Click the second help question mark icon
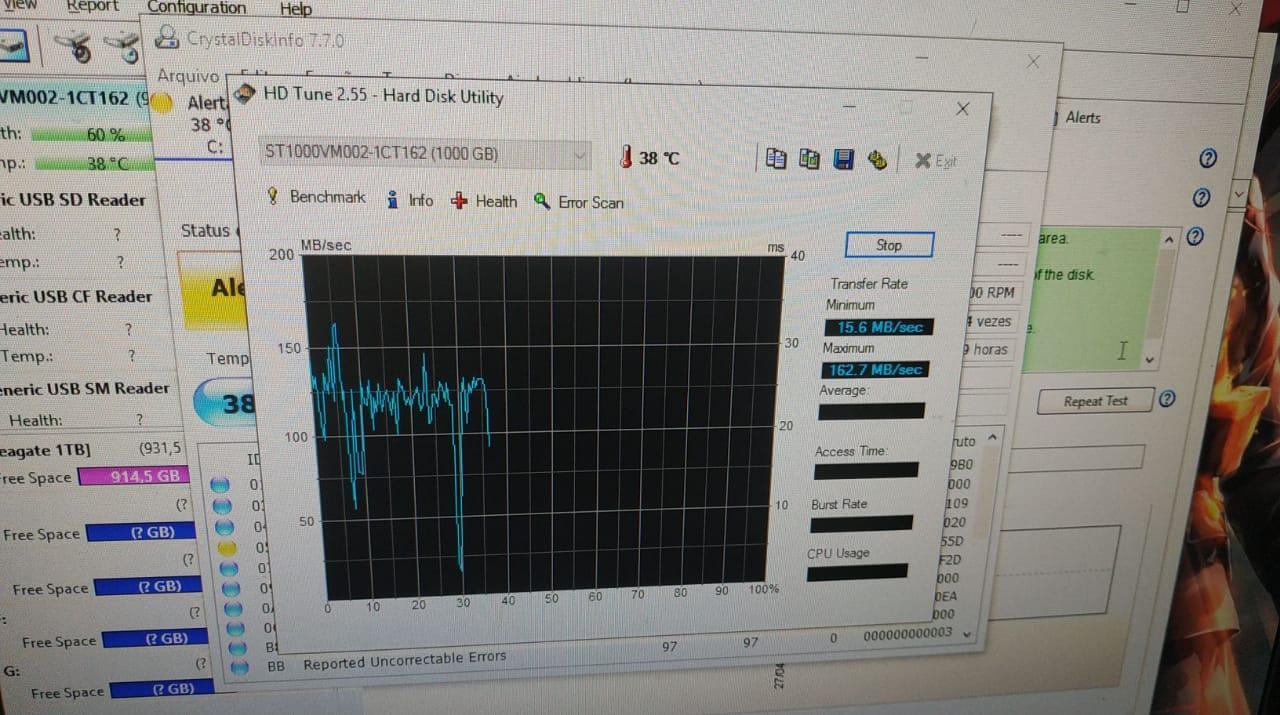The image size is (1280, 715). click(1201, 197)
